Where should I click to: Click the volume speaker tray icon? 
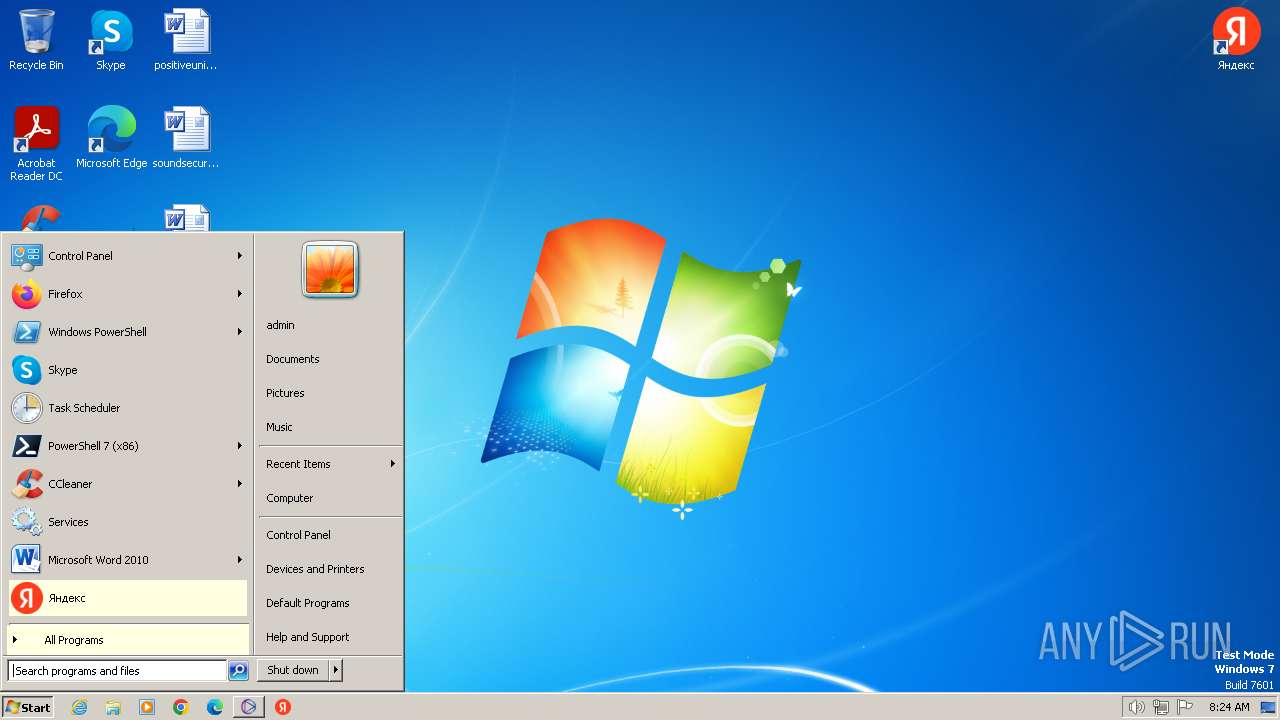[x=1136, y=707]
